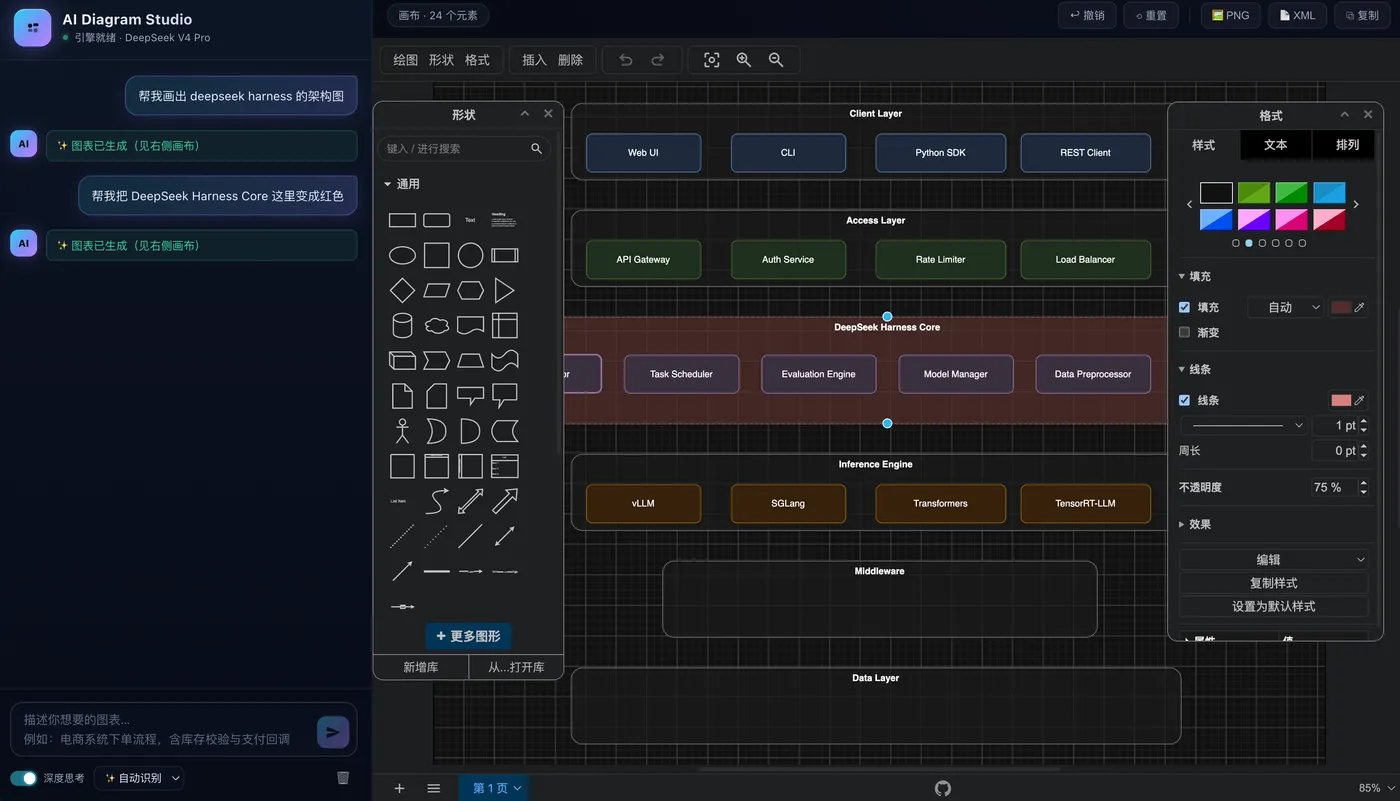Pick the parallelogram shape from the shapes palette
This screenshot has width=1400, height=801.
pyautogui.click(x=437, y=291)
